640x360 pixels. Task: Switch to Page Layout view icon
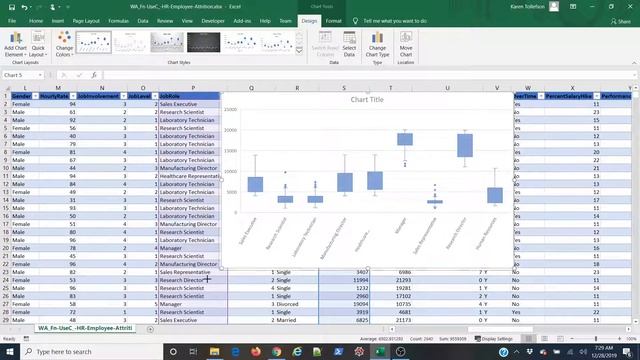pyautogui.click(x=544, y=339)
